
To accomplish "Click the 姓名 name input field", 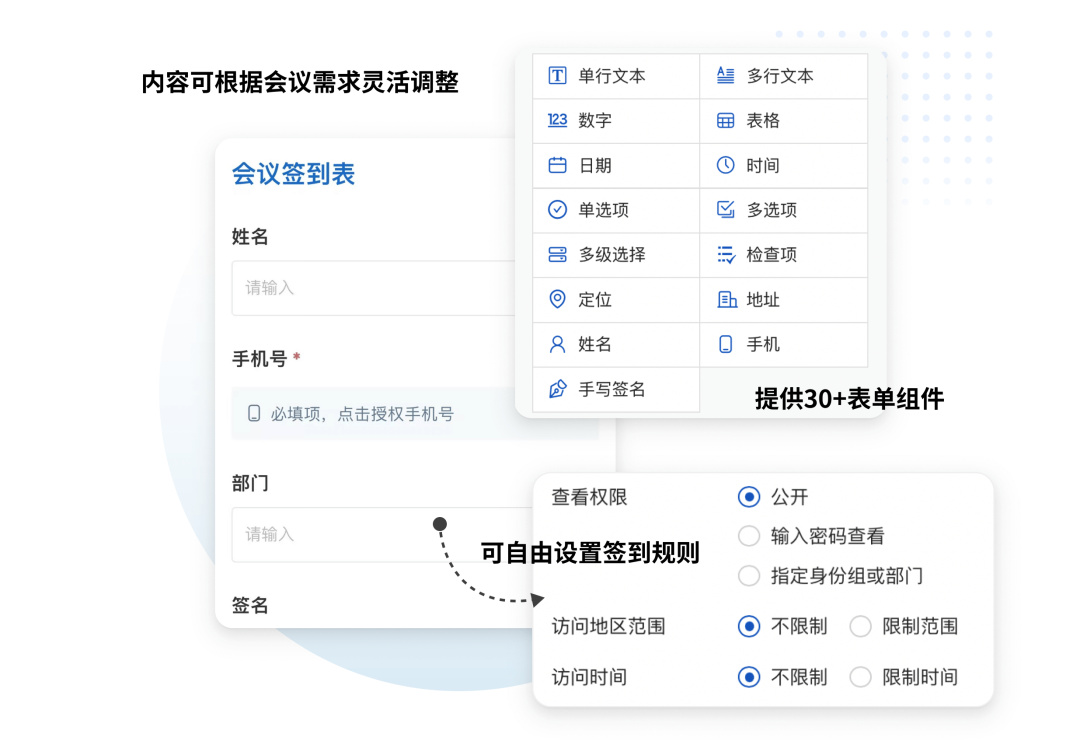I will click(375, 288).
